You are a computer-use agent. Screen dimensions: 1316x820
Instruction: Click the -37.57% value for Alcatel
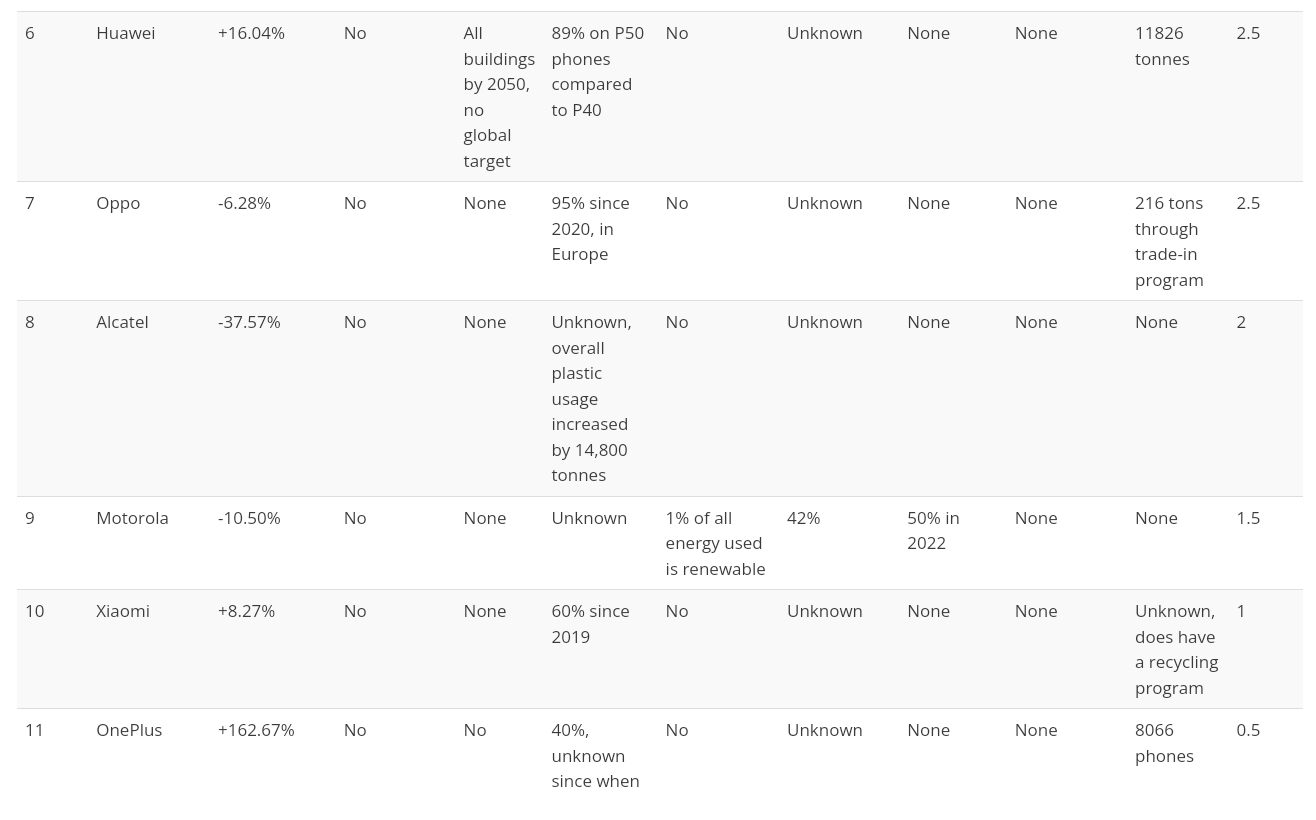(x=249, y=322)
